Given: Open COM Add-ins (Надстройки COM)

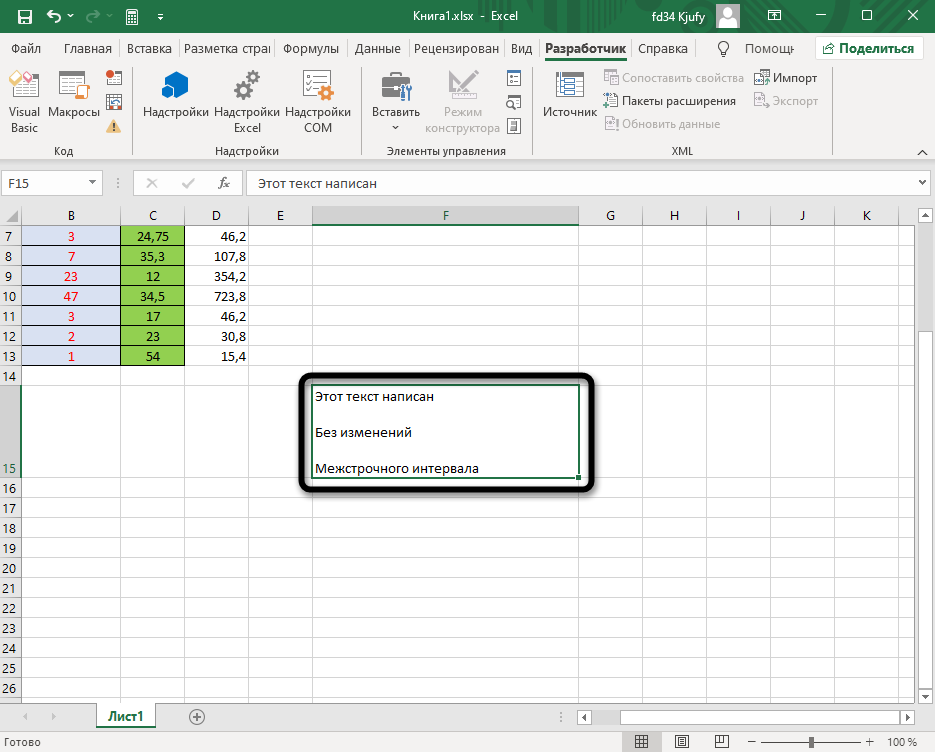Looking at the screenshot, I should pyautogui.click(x=318, y=101).
